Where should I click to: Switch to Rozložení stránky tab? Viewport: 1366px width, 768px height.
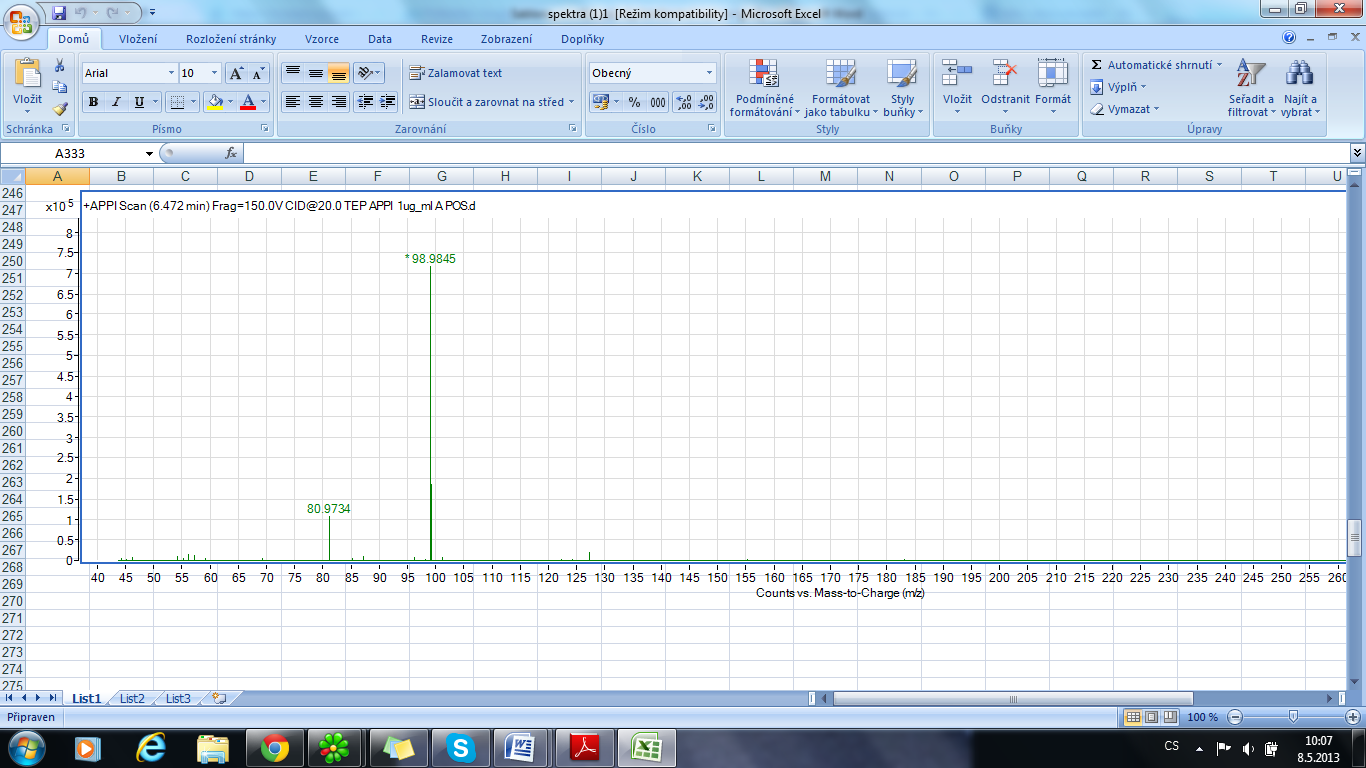[x=231, y=39]
